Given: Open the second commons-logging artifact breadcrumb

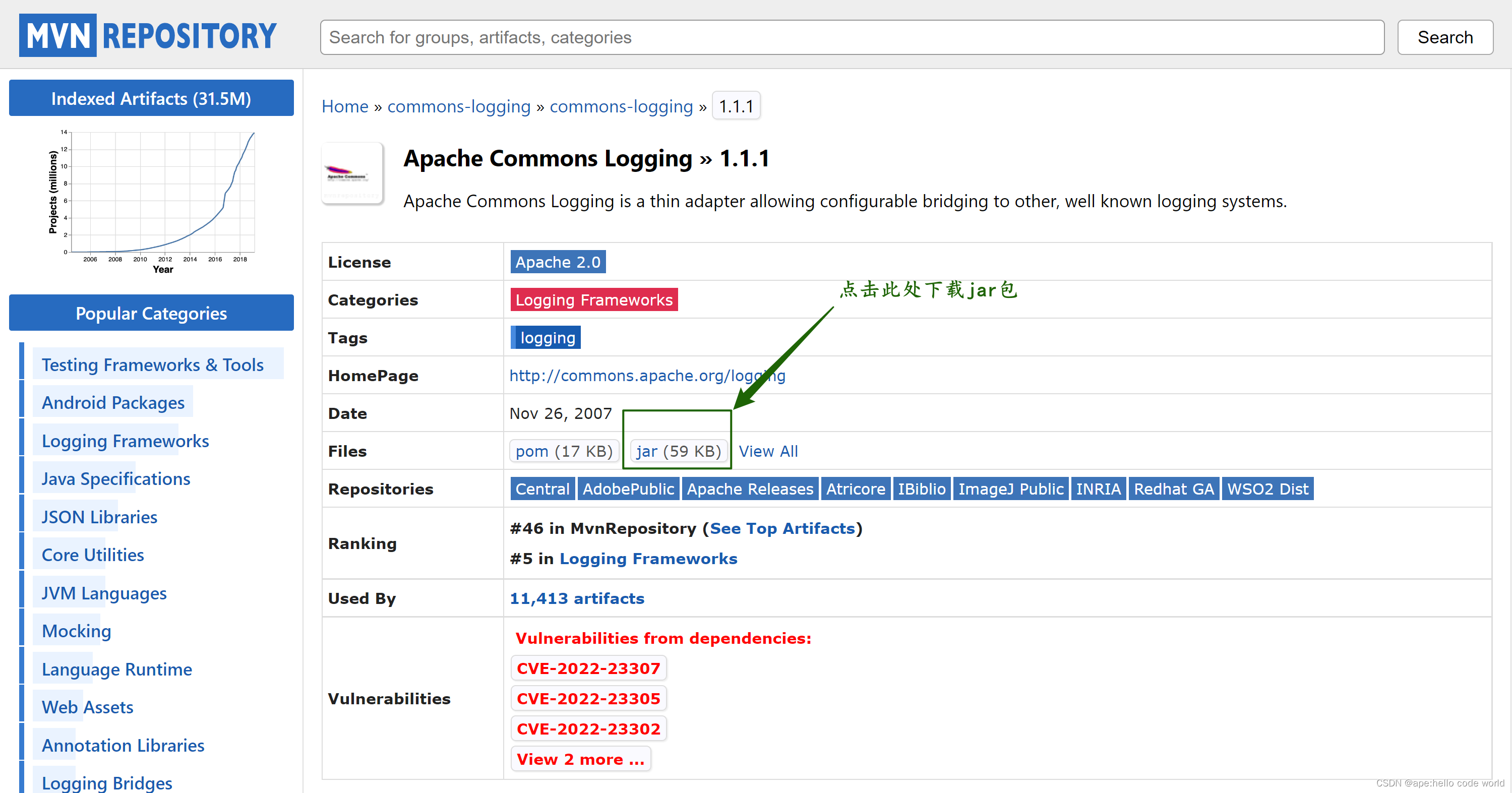Looking at the screenshot, I should (x=621, y=106).
